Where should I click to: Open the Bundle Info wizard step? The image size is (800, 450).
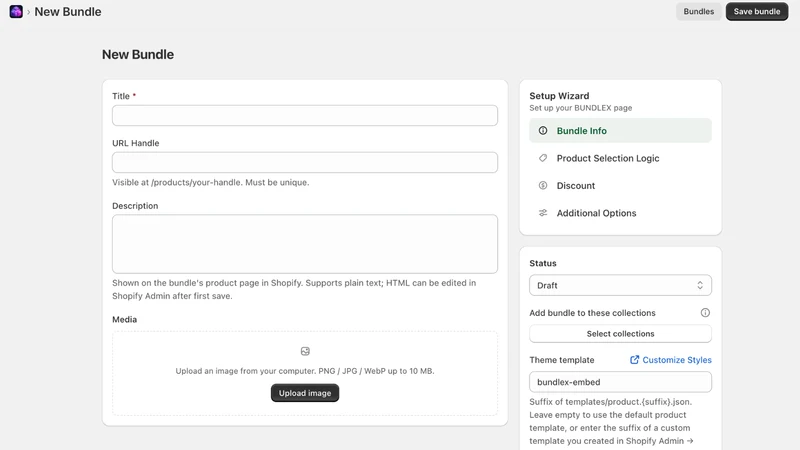620,131
